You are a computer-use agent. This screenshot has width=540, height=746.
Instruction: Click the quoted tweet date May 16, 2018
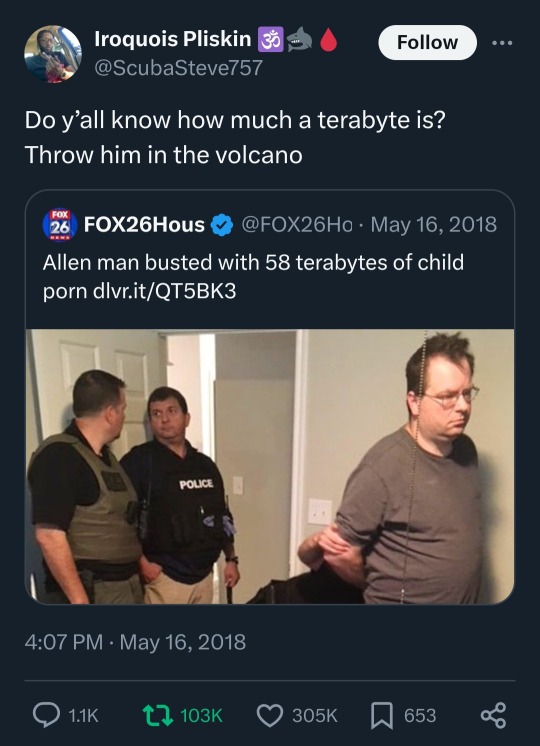pyautogui.click(x=433, y=225)
